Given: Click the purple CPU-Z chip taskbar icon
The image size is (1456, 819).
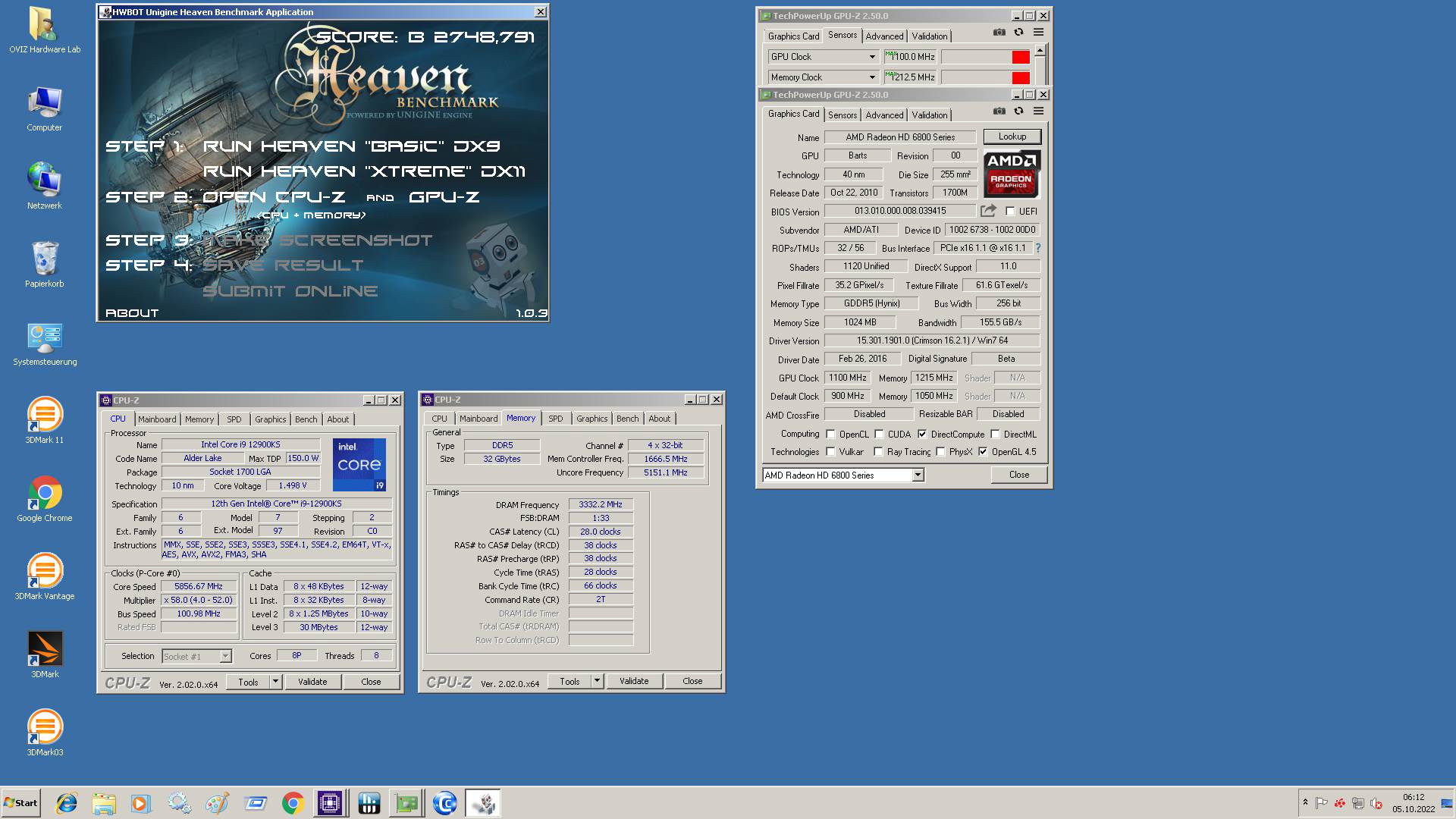Looking at the screenshot, I should [x=331, y=803].
